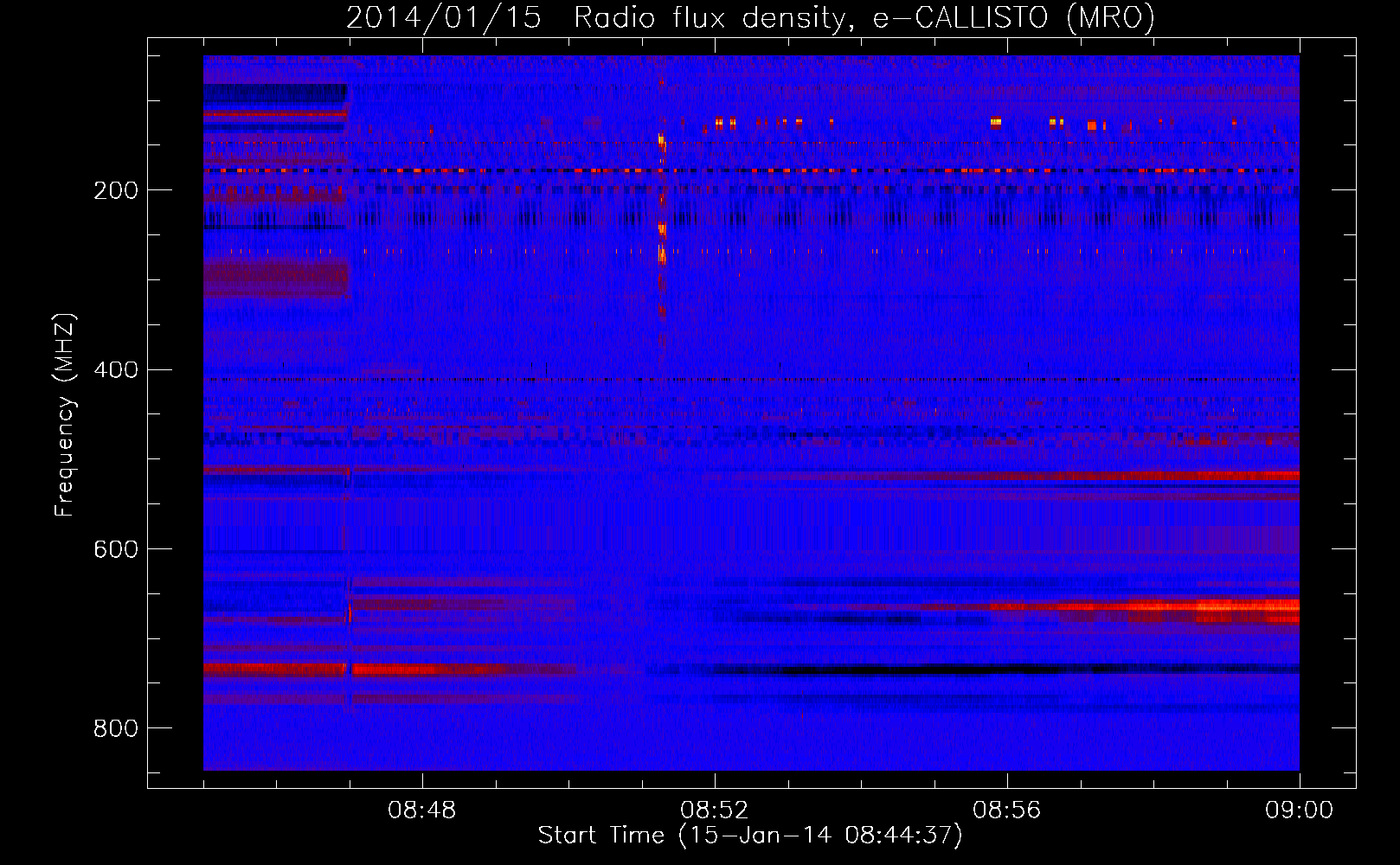Click the 800 frequency tick label
Viewport: 1400px width, 865px height.
[x=116, y=729]
